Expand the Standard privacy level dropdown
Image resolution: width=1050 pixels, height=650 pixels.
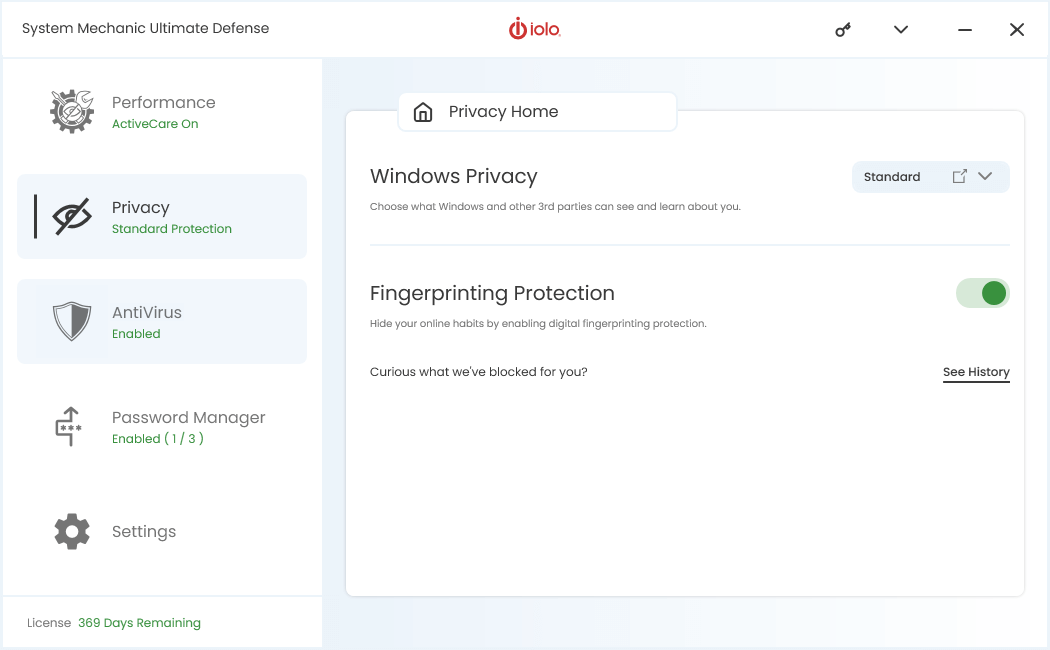pos(892,177)
